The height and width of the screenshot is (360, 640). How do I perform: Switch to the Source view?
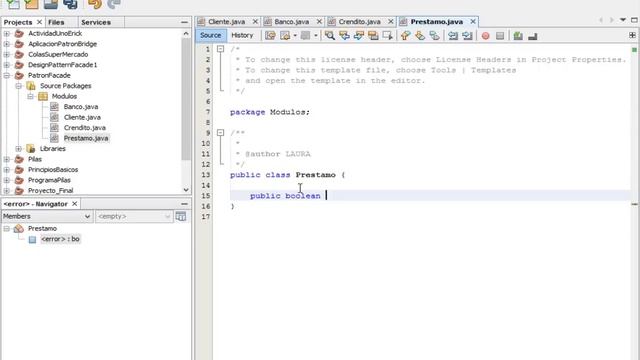(211, 36)
